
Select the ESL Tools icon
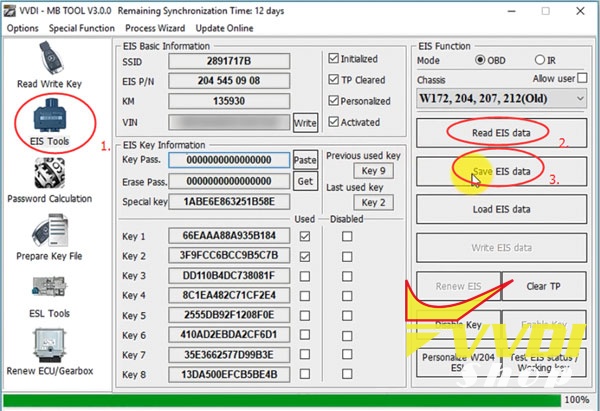[x=50, y=287]
